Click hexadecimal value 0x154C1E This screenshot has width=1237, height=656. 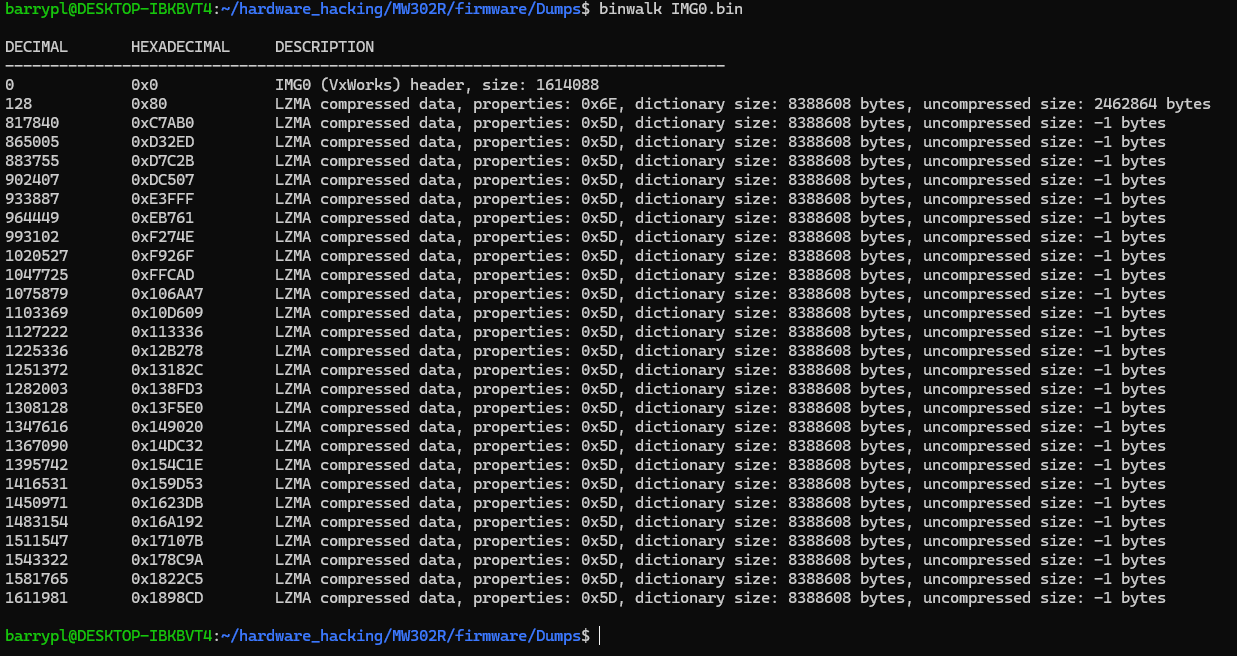[x=167, y=465]
